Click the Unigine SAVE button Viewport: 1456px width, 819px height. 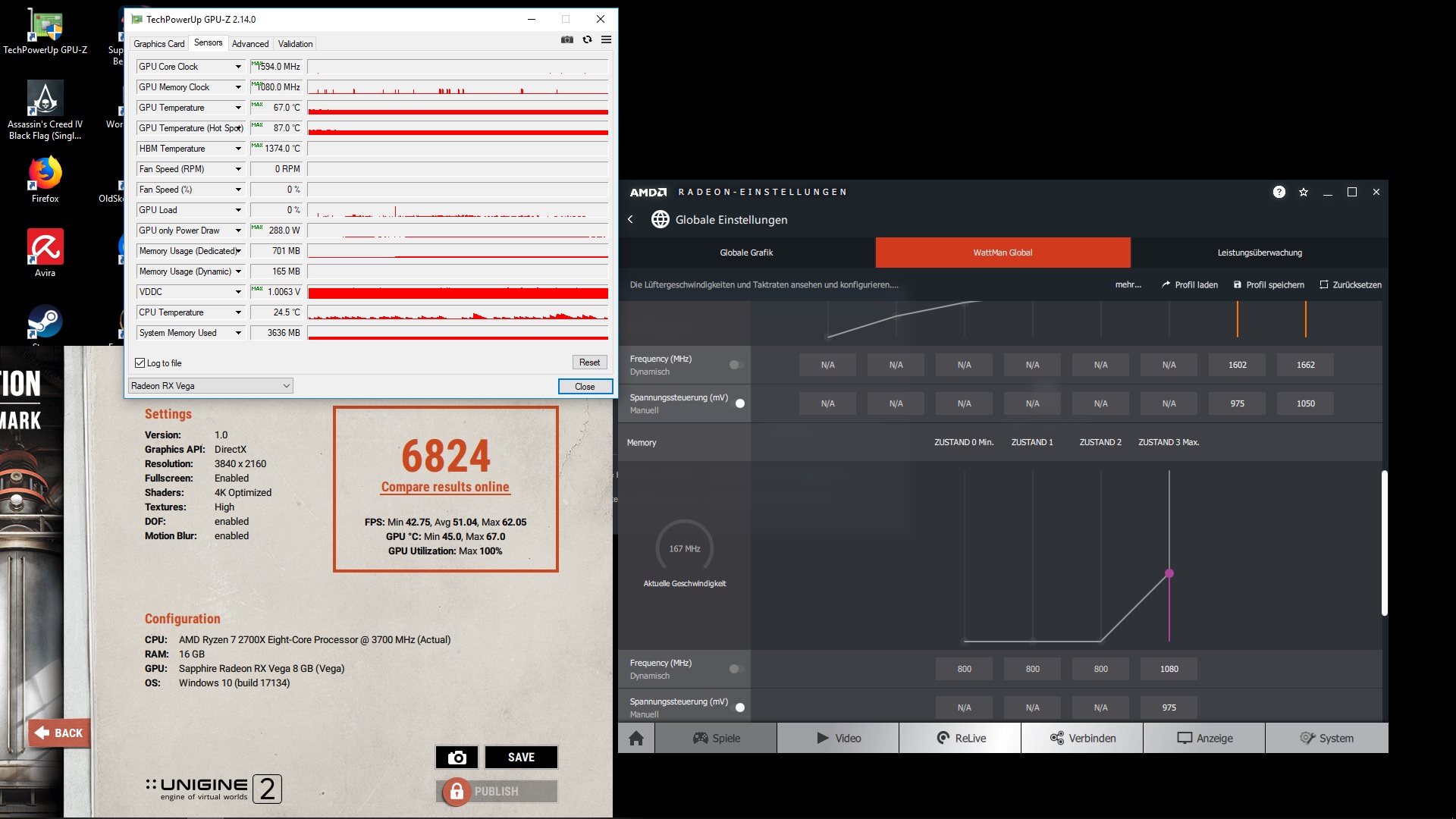521,757
